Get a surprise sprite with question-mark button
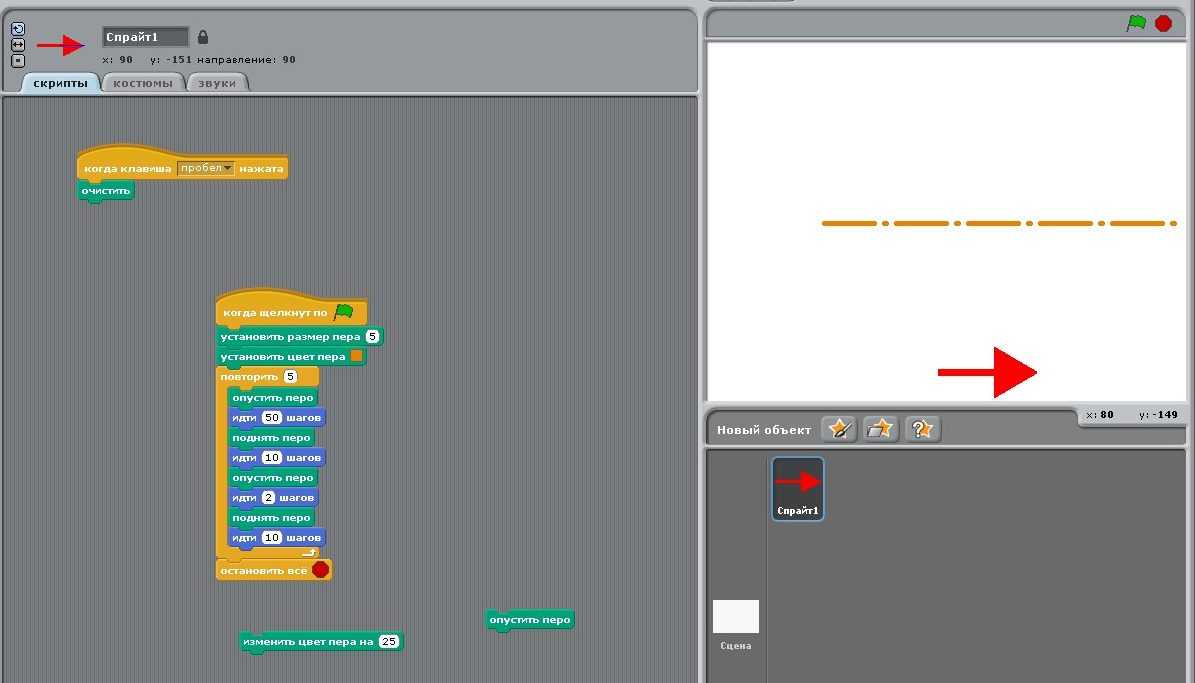The width and height of the screenshot is (1195, 683). (x=922, y=429)
